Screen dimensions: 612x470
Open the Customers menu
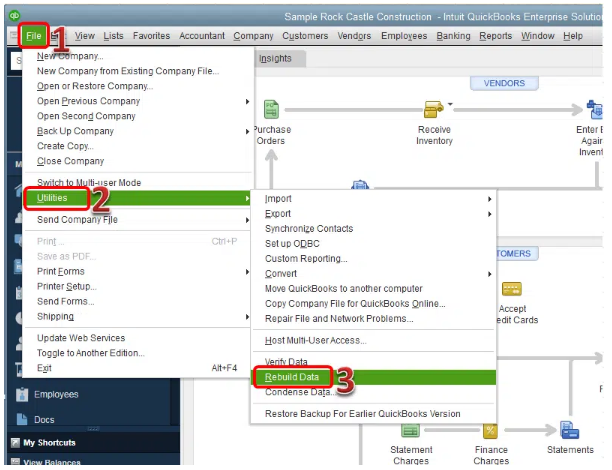tap(305, 36)
